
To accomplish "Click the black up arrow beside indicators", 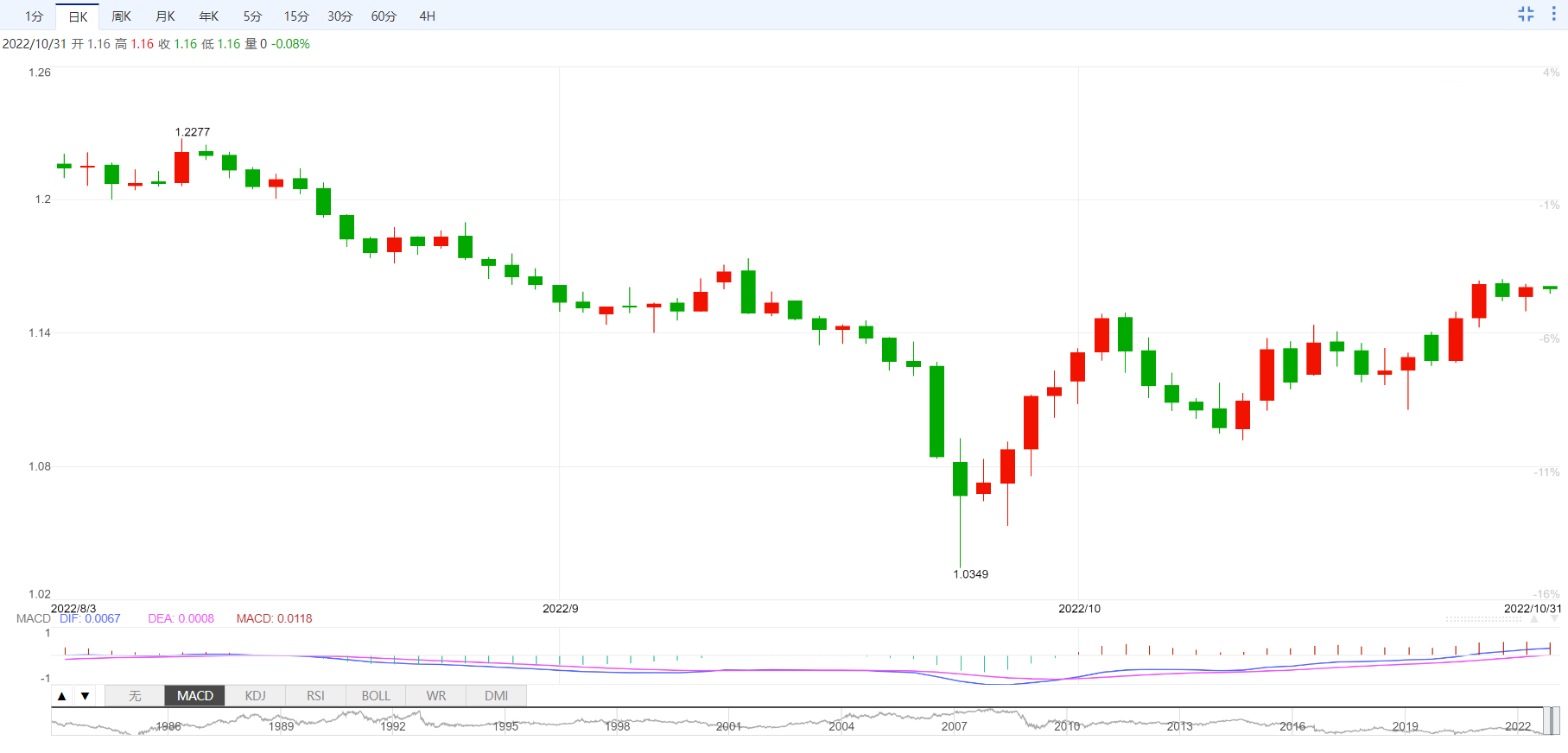I will (x=61, y=696).
